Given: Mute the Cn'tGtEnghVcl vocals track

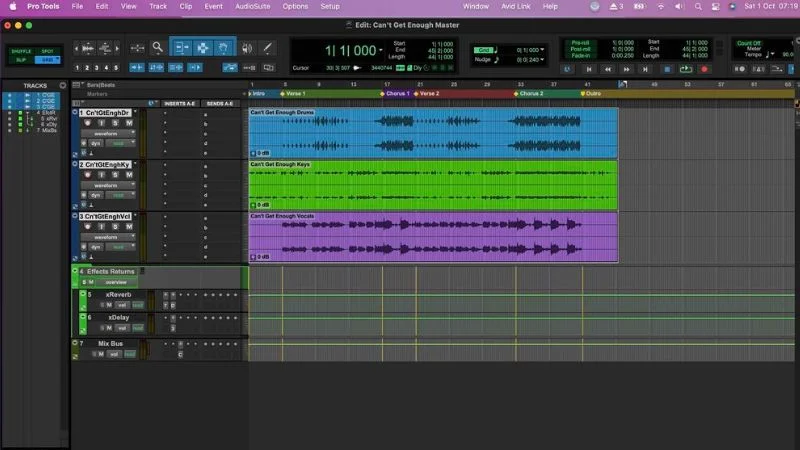Looking at the screenshot, I should 129,227.
